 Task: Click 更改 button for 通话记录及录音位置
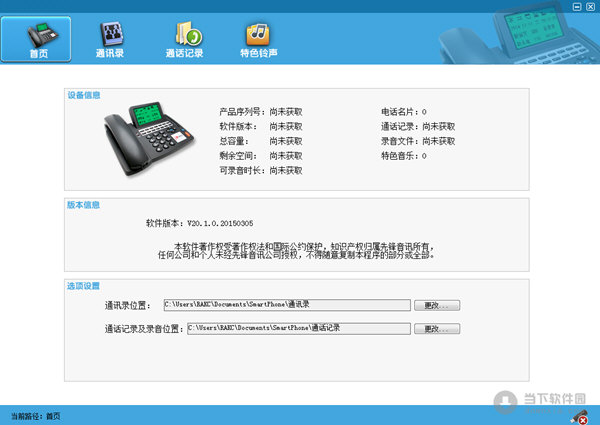point(437,329)
